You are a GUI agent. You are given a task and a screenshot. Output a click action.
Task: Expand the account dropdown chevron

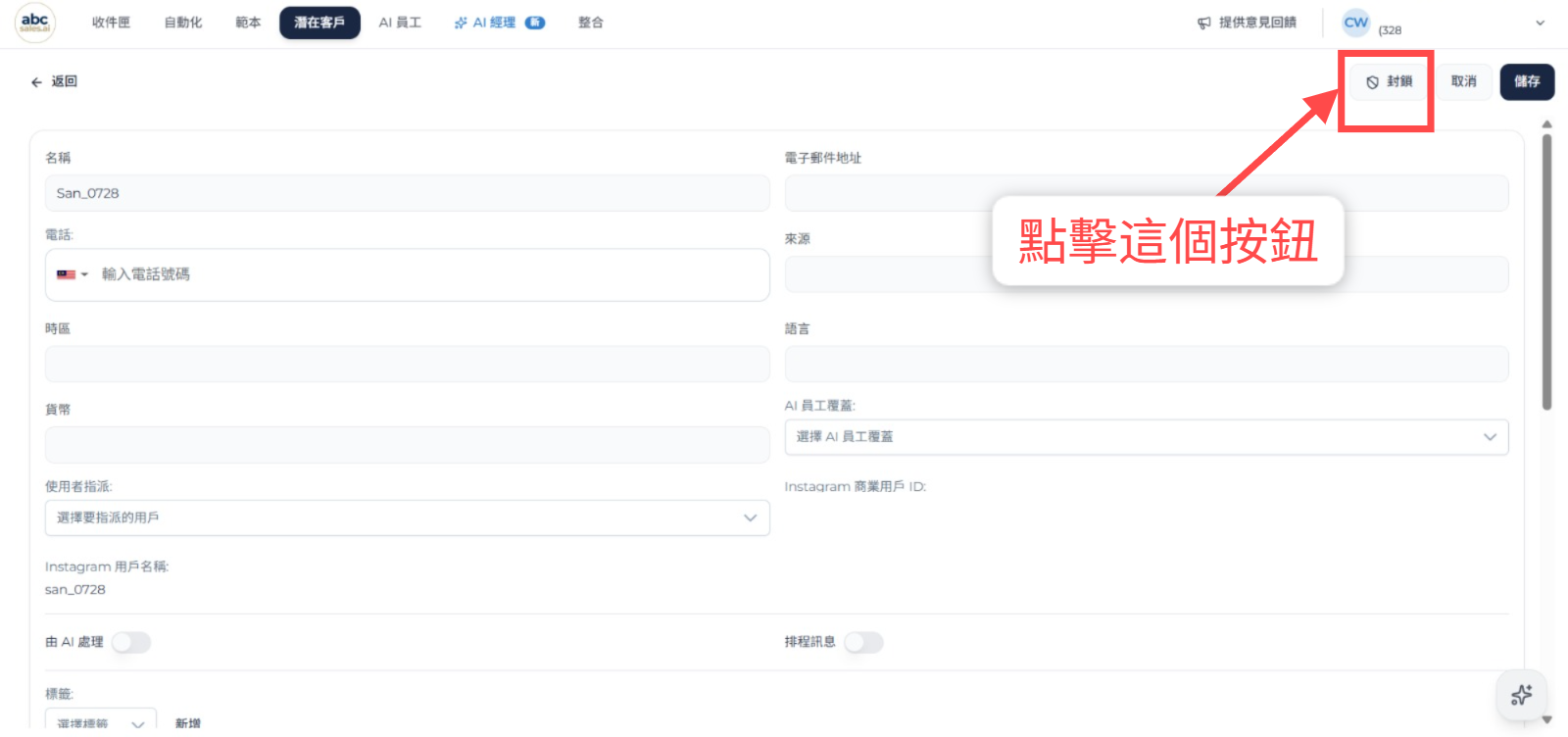coord(1540,23)
